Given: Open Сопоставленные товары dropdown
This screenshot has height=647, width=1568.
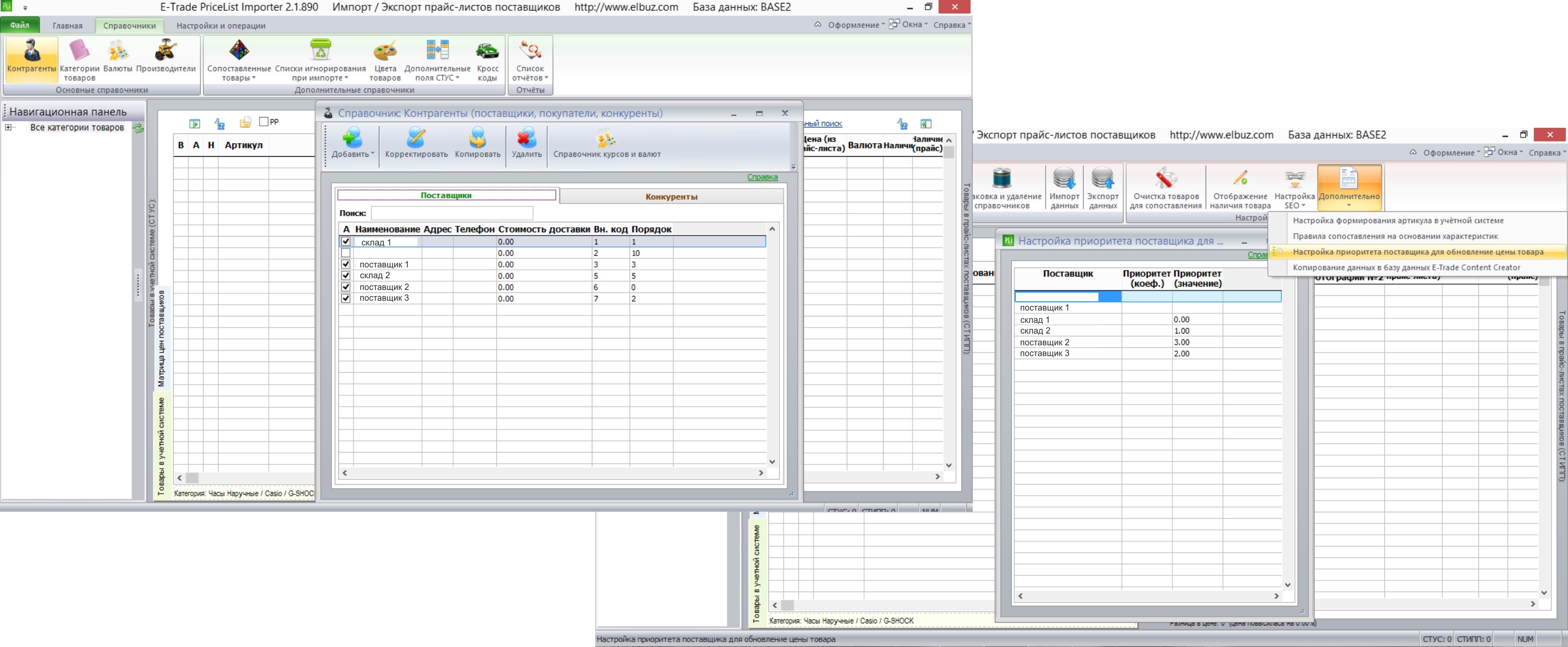Looking at the screenshot, I should pyautogui.click(x=238, y=59).
